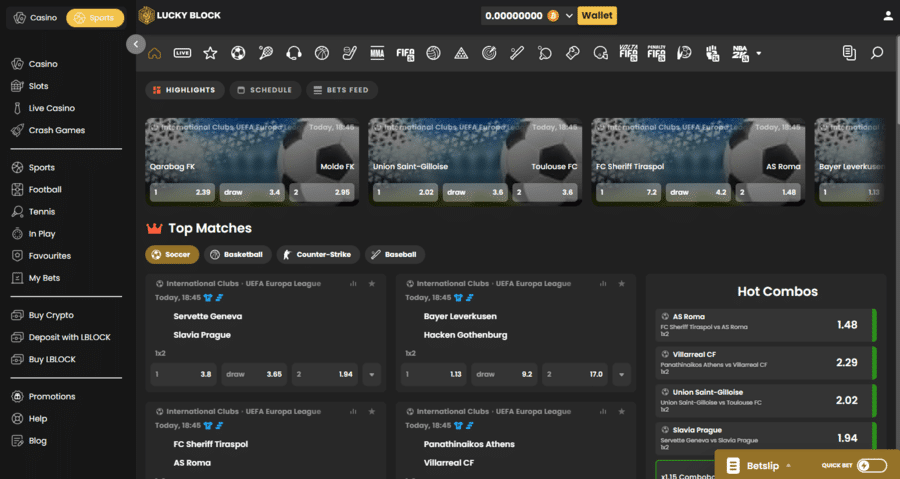Bet on Slavia Prague at 1.94

pos(324,375)
